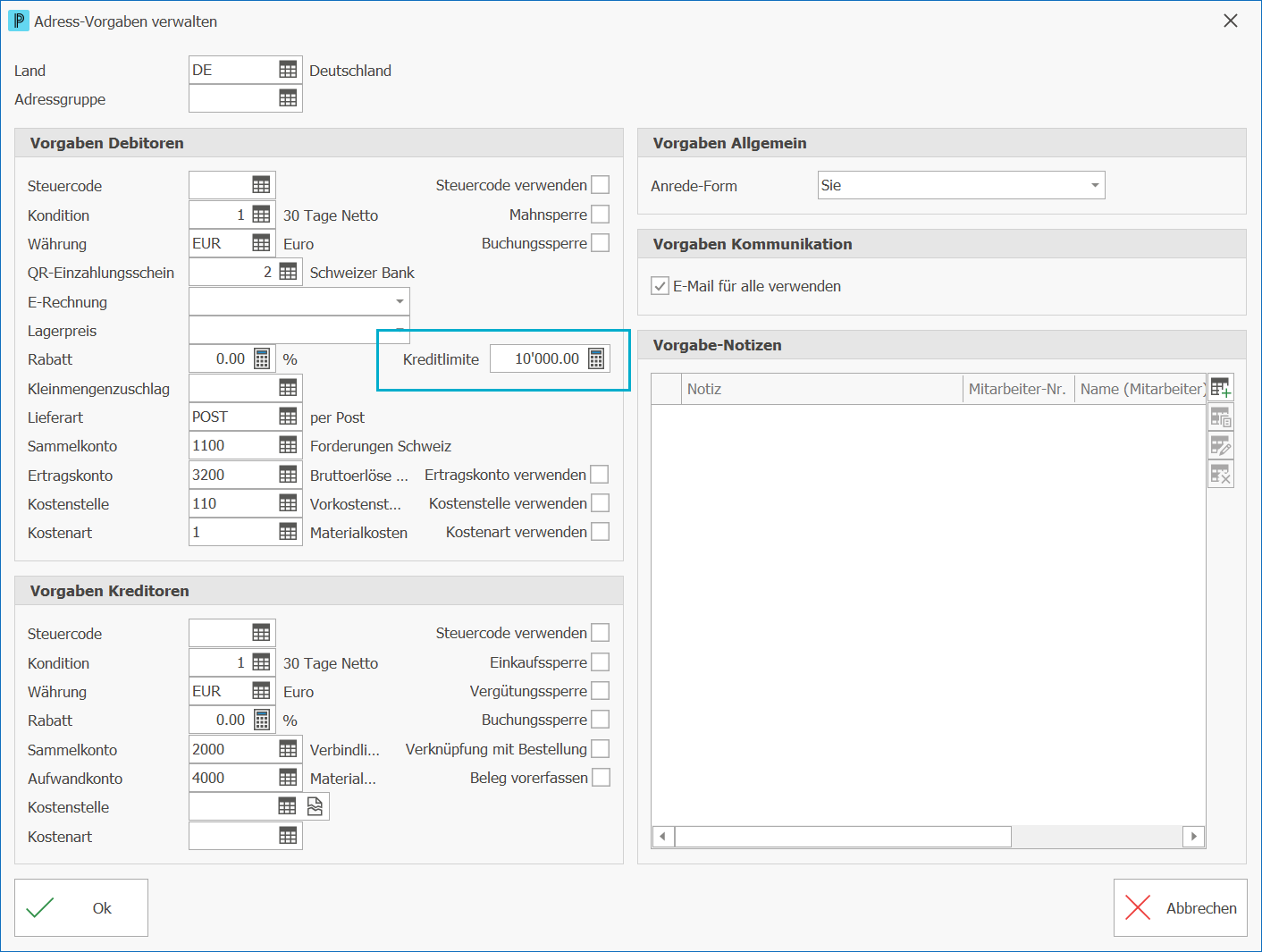Expand the E-Rechnung dropdown
This screenshot has height=952, width=1262.
point(400,301)
